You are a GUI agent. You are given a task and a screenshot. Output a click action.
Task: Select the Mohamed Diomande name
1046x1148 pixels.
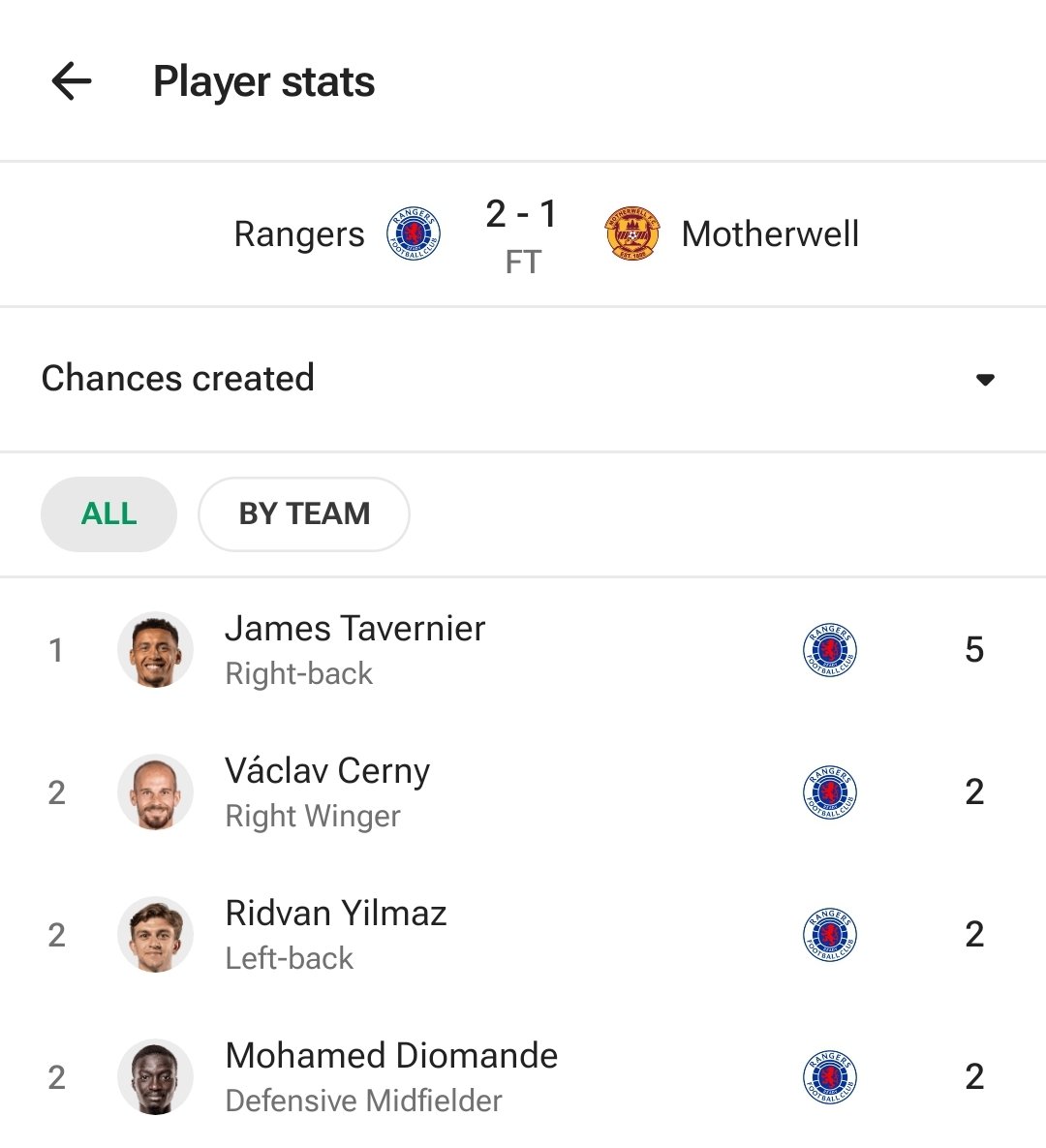pos(391,1056)
